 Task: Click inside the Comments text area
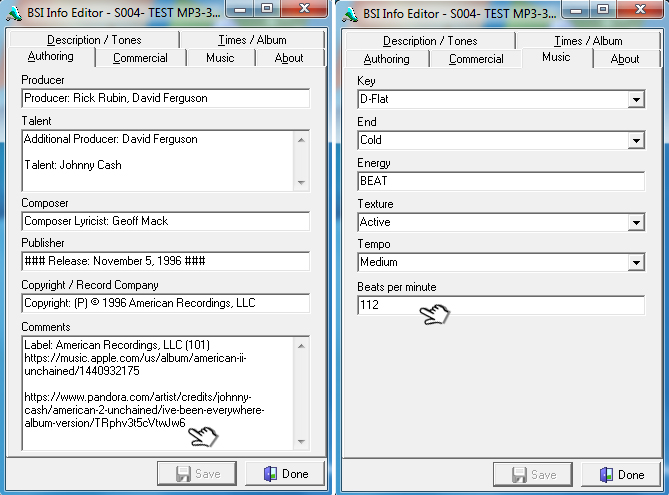pos(158,393)
